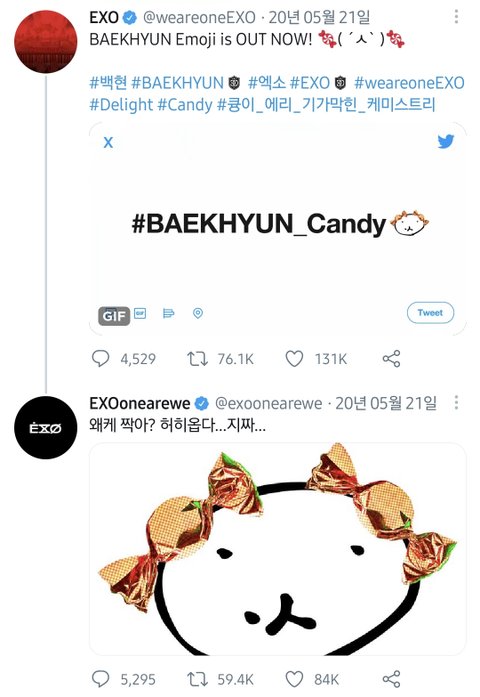Share the EXOonearewe tweet

392,679
